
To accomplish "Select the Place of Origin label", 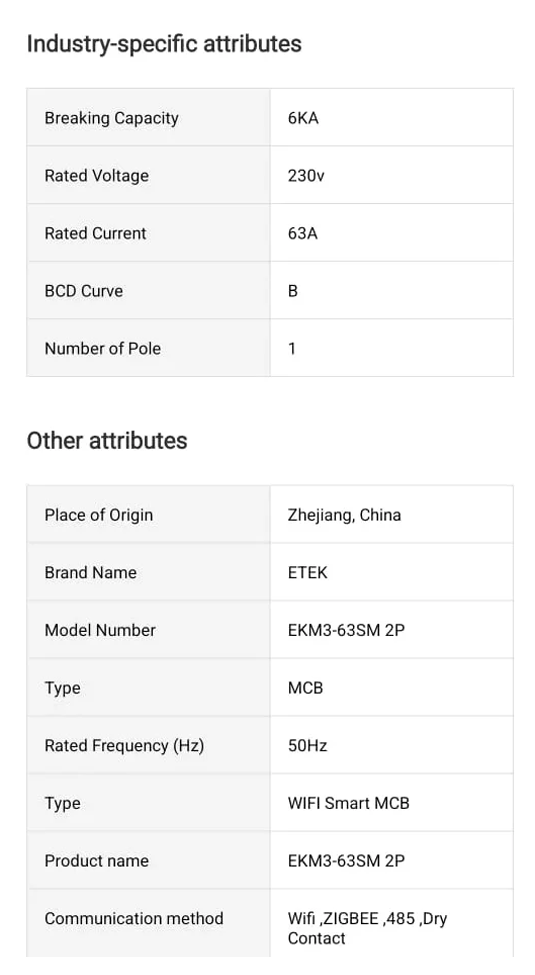I will click(98, 515).
